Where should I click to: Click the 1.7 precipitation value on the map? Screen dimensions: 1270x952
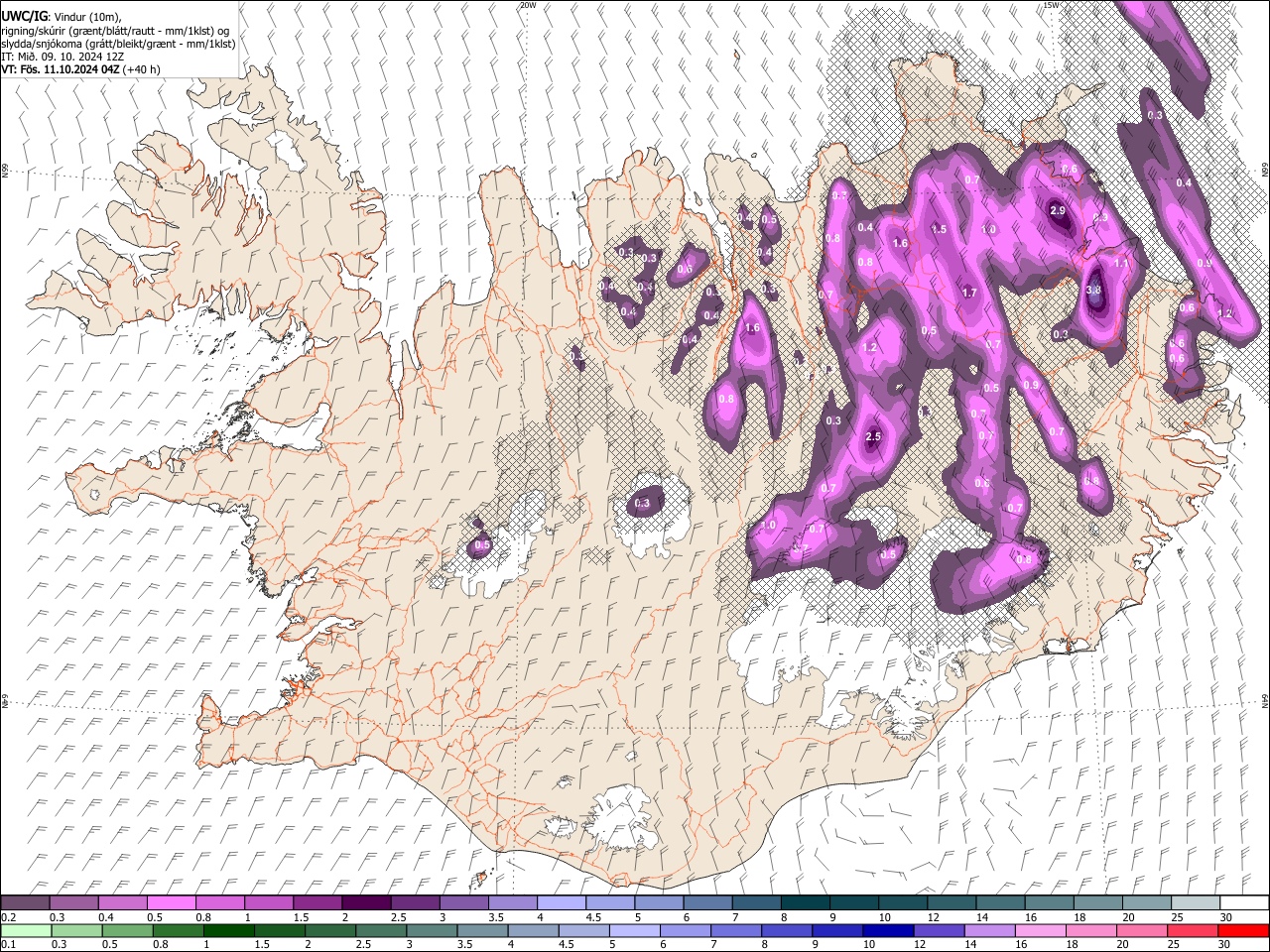coord(969,293)
